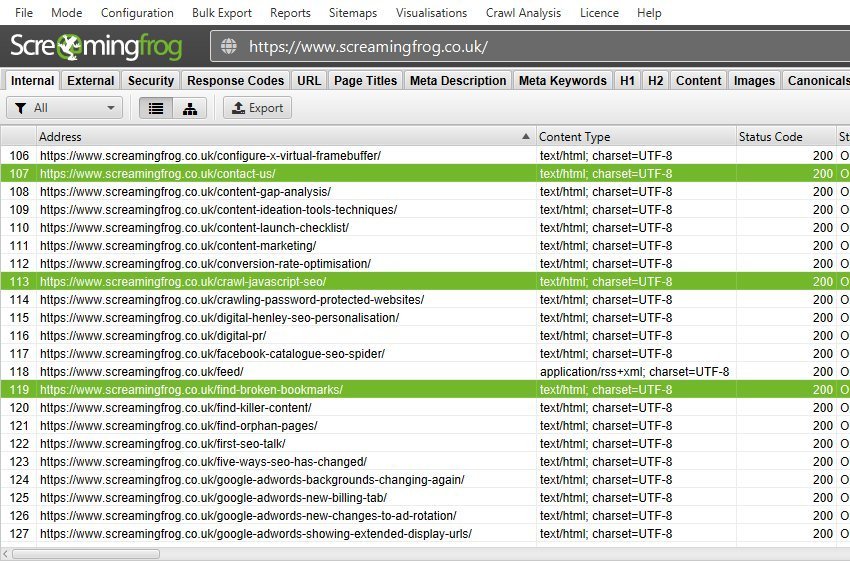Screen dimensions: 850x564
Task: Click the URL input field
Action: coord(540,47)
